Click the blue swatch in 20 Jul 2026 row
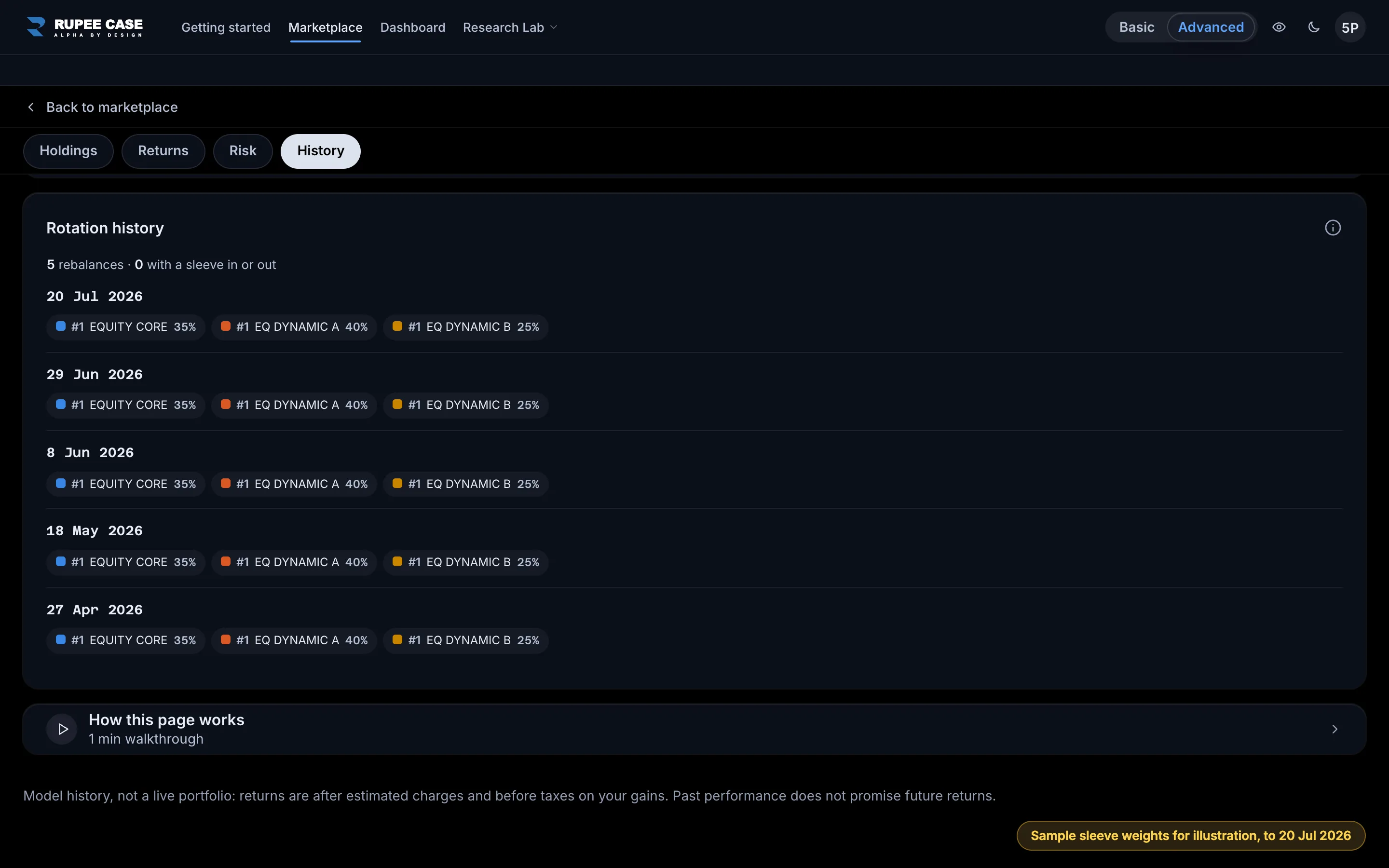1389x868 pixels. point(60,326)
